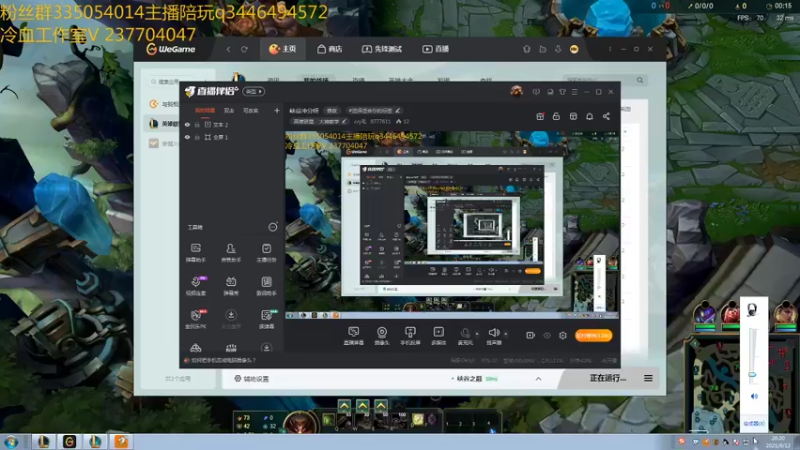This screenshot has height=450, width=800.
Task: Open the version pill next to 直播伴侣 logo
Action: pyautogui.click(x=254, y=91)
